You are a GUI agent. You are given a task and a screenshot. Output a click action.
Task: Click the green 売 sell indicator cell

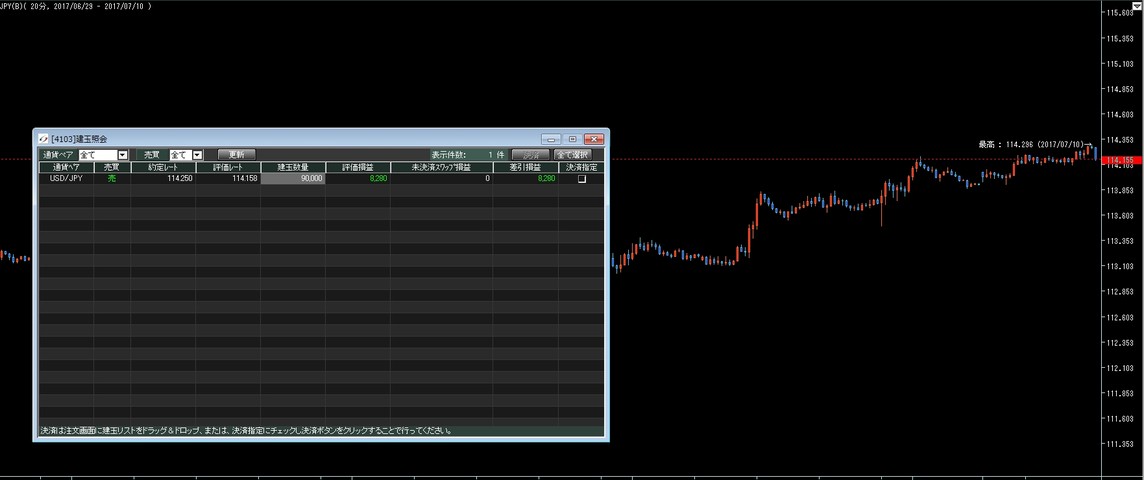[112, 179]
